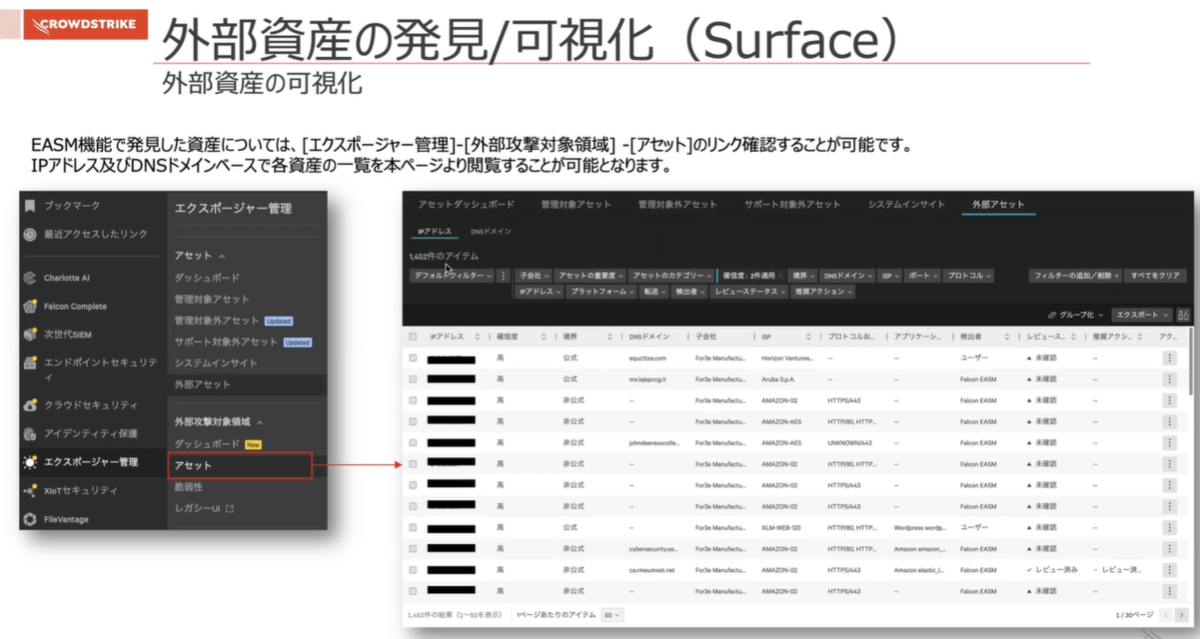
Task: Click the FileVantage icon
Action: tap(30, 519)
